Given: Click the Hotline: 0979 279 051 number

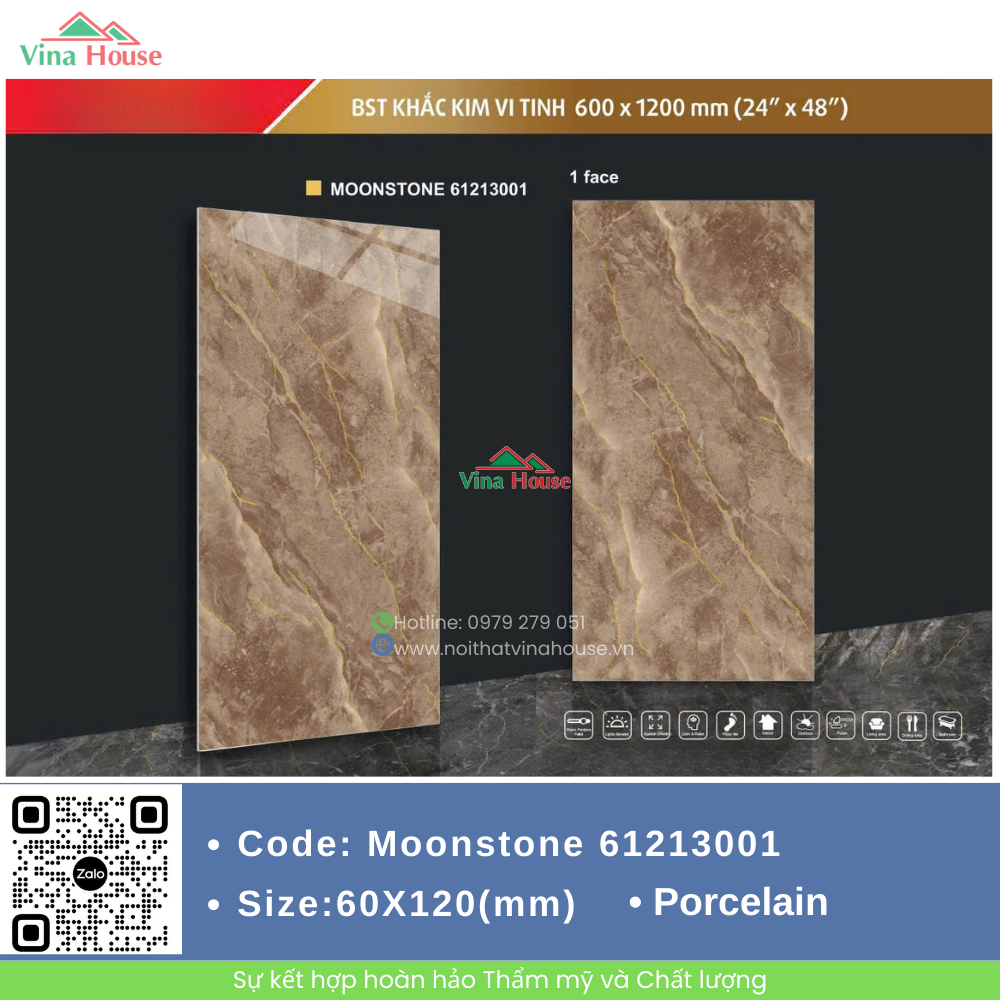Looking at the screenshot, I should (489, 622).
